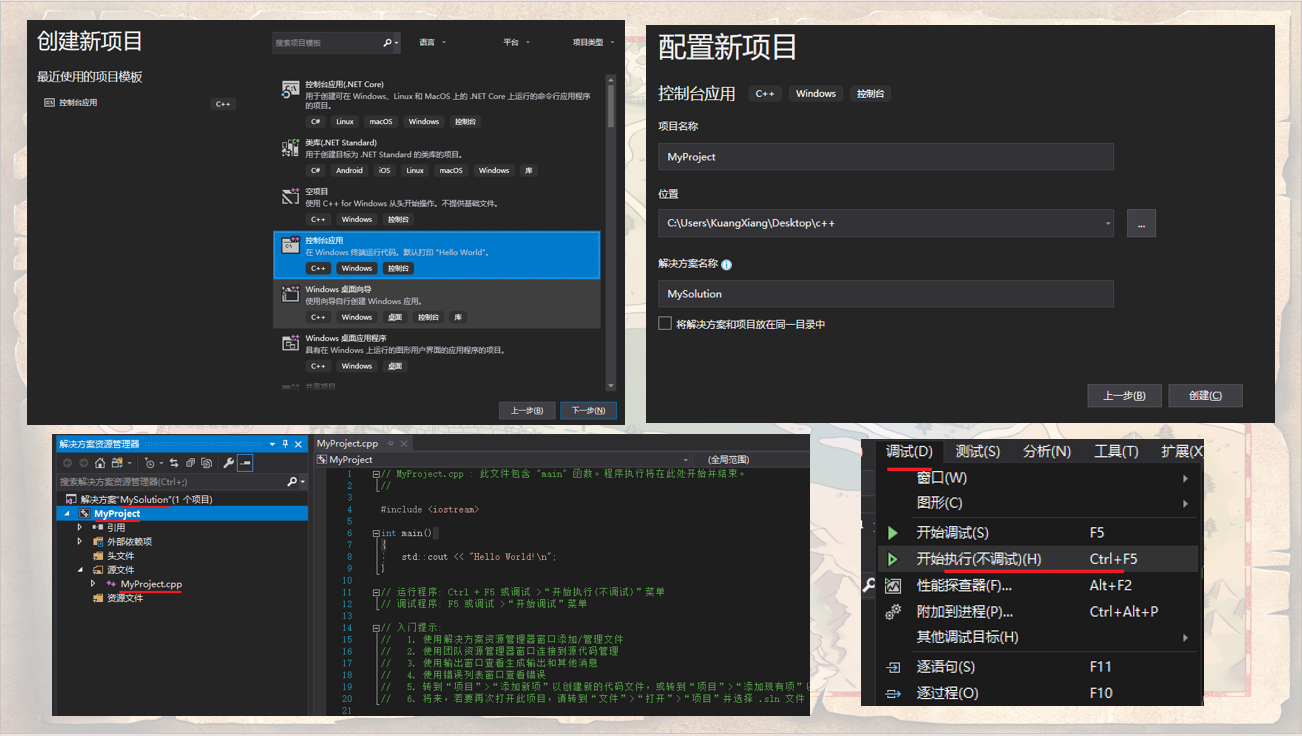1302x736 pixels.
Task: Click the forward arrow in Solution Explorer toolbar
Action: [x=83, y=463]
